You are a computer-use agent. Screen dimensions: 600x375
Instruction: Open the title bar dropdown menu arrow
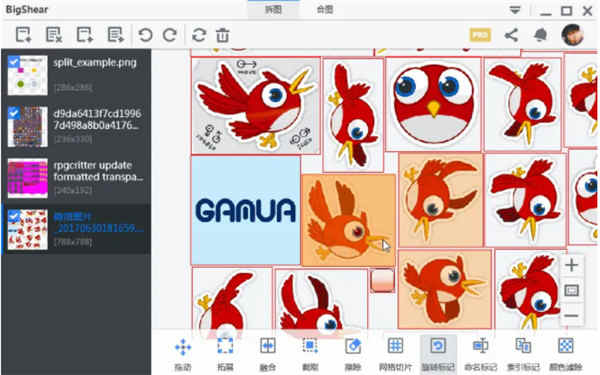[x=515, y=10]
